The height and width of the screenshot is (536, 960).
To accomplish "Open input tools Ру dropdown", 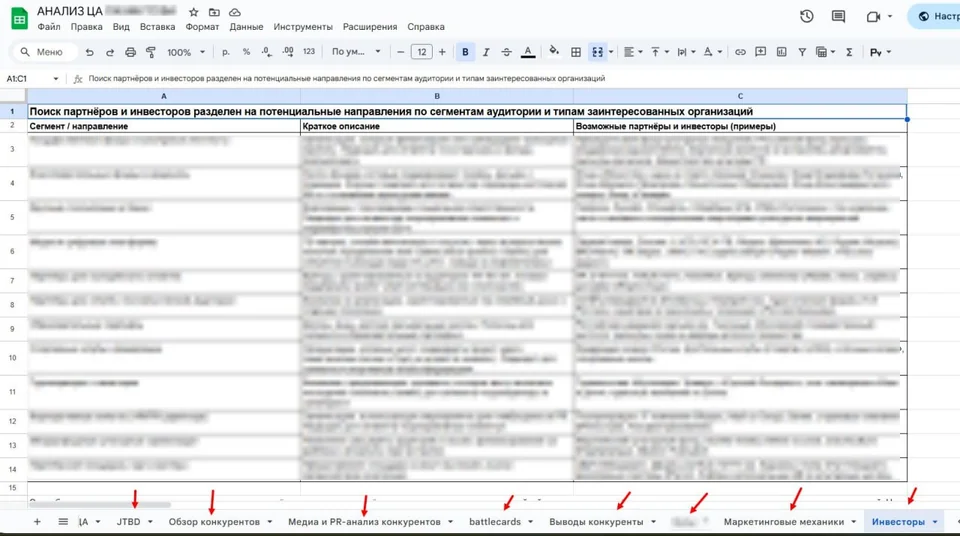I will click(x=880, y=52).
